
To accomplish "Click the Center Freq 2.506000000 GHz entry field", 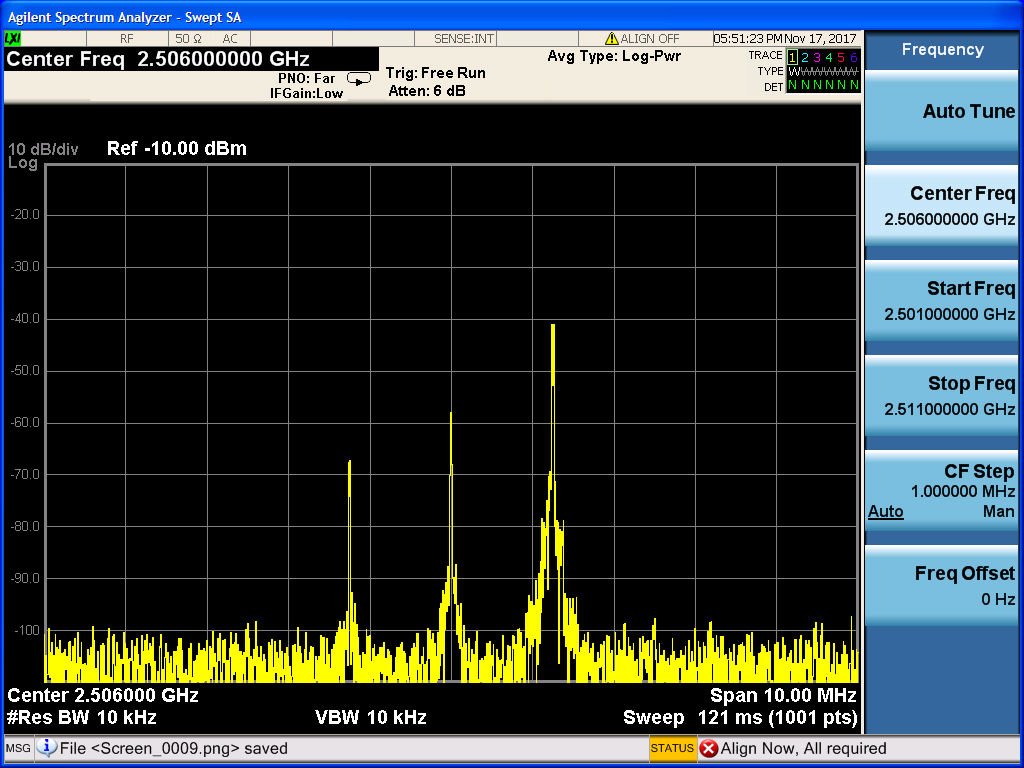I will [160, 59].
